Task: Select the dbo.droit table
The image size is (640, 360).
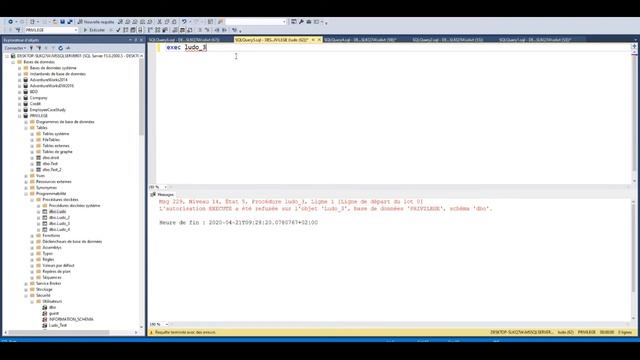Action: tap(51, 158)
